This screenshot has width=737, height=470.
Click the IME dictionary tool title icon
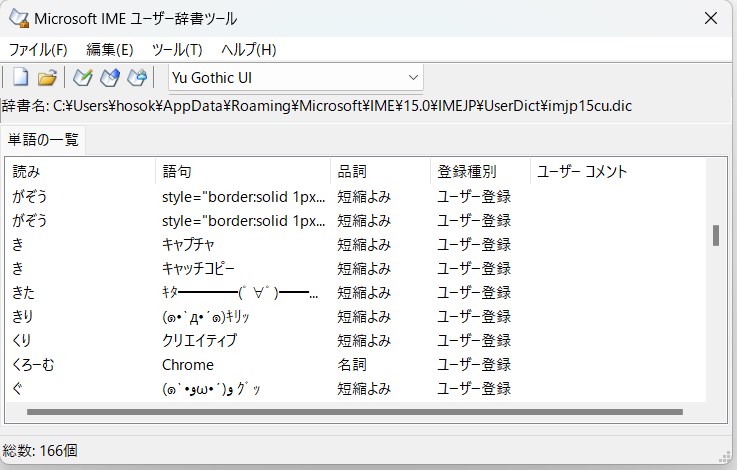coord(18,18)
